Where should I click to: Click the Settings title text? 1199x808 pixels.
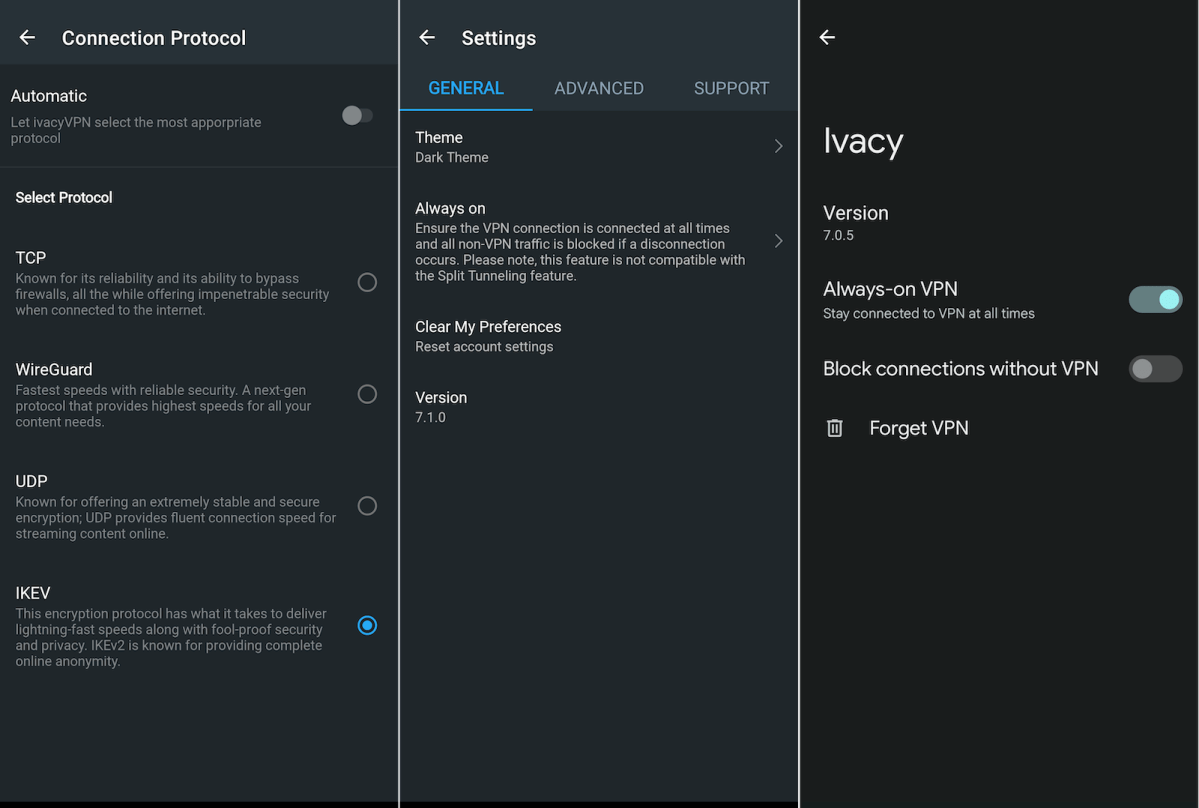[x=499, y=38]
